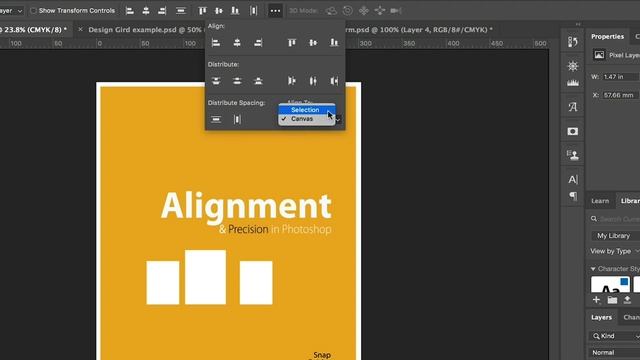Viewport: 640px width, 360px height.
Task: Distribute left edges under Distribute section
Action: tap(292, 81)
